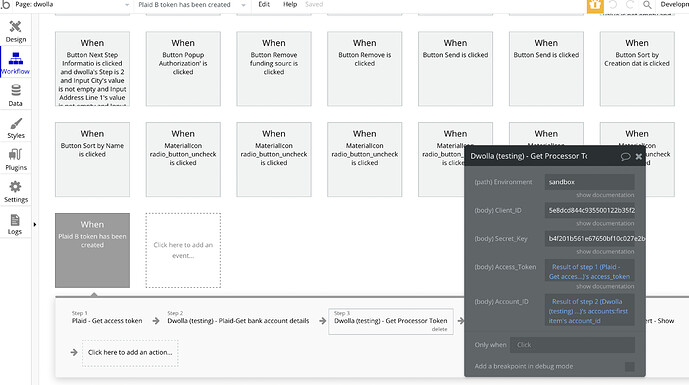
Task: Show documentation under Client_ID field
Action: pyautogui.click(x=605, y=223)
